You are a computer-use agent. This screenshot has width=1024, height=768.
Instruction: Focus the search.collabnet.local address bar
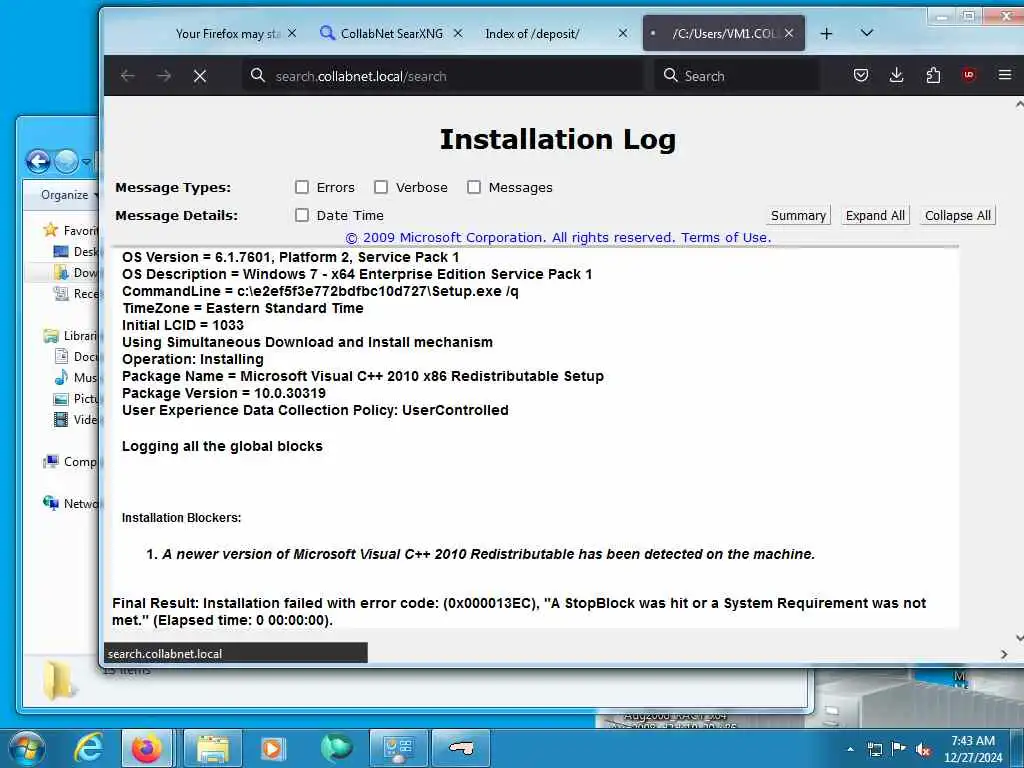443,76
